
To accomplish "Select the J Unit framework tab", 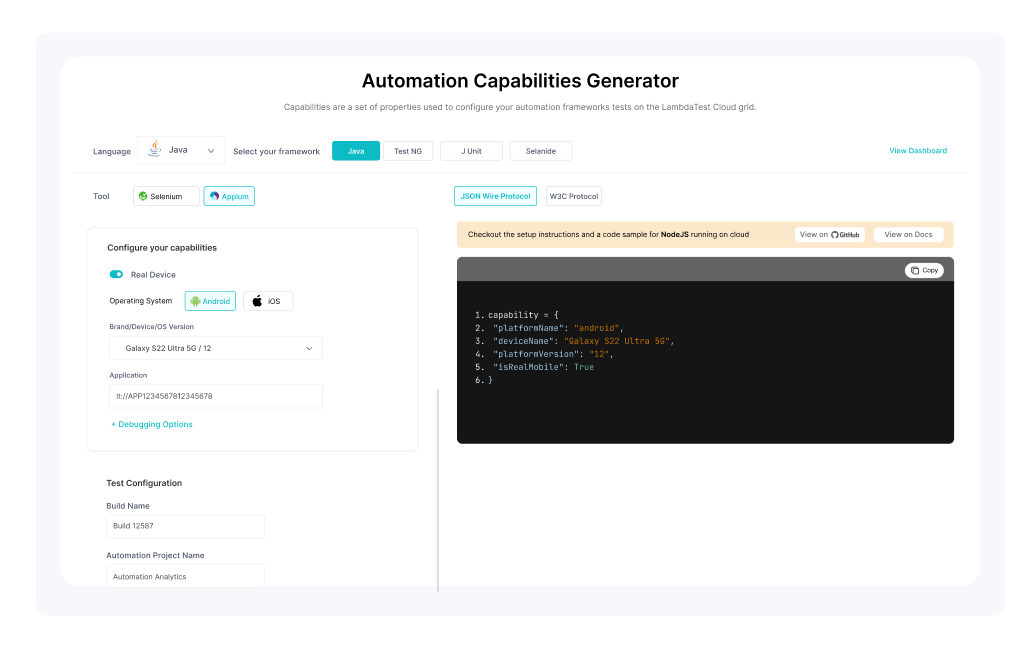I will 471,150.
